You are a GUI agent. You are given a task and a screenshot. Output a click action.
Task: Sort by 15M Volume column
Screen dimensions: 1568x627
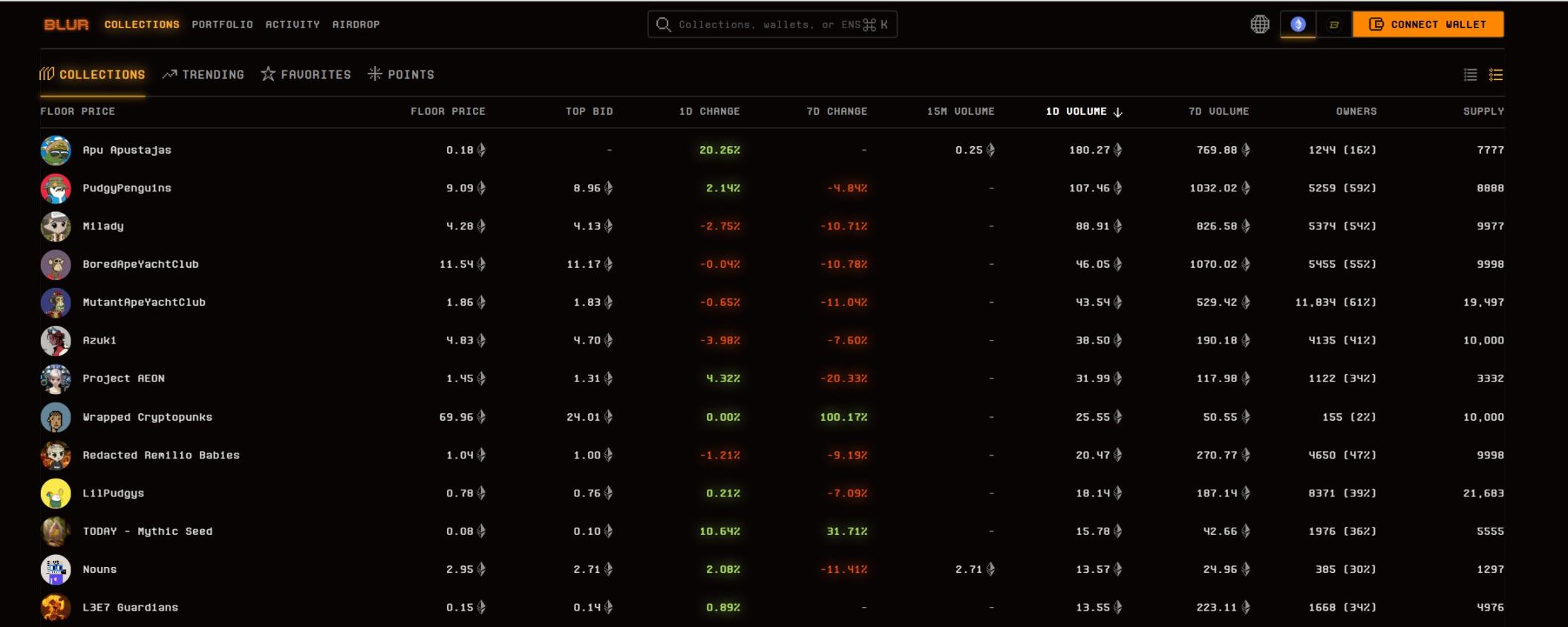[961, 111]
